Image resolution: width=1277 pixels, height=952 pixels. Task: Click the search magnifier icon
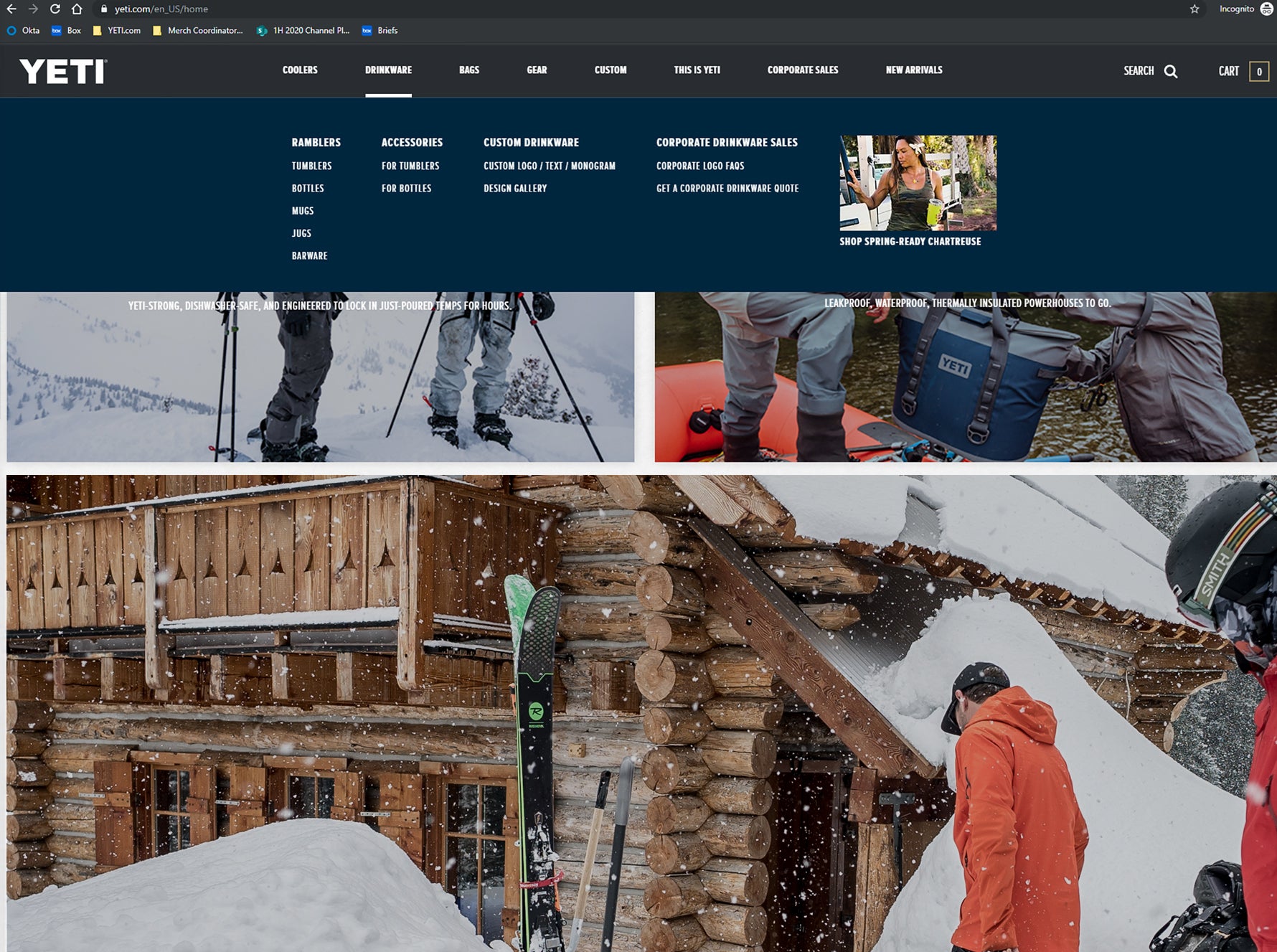coord(1171,71)
